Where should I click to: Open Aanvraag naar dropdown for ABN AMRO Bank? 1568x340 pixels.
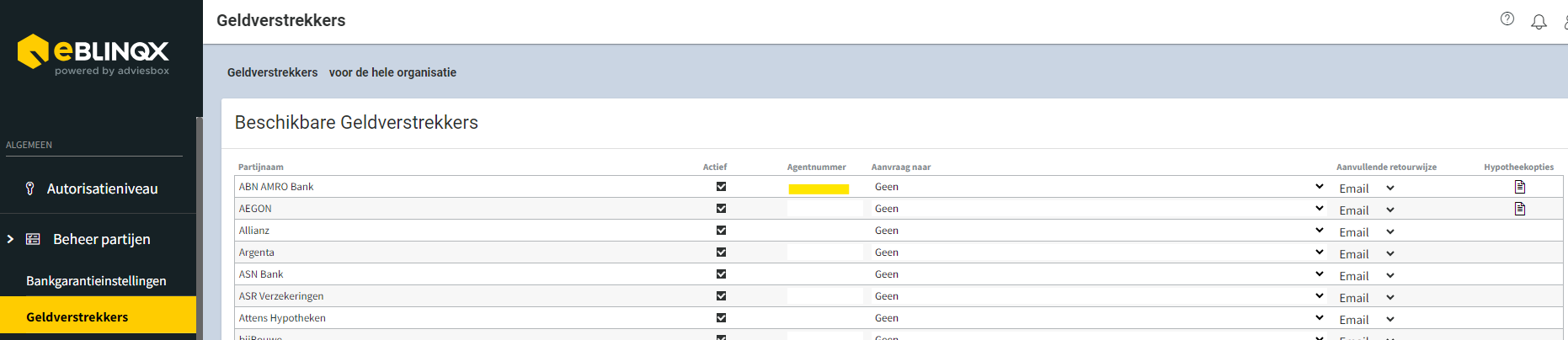click(1099, 187)
